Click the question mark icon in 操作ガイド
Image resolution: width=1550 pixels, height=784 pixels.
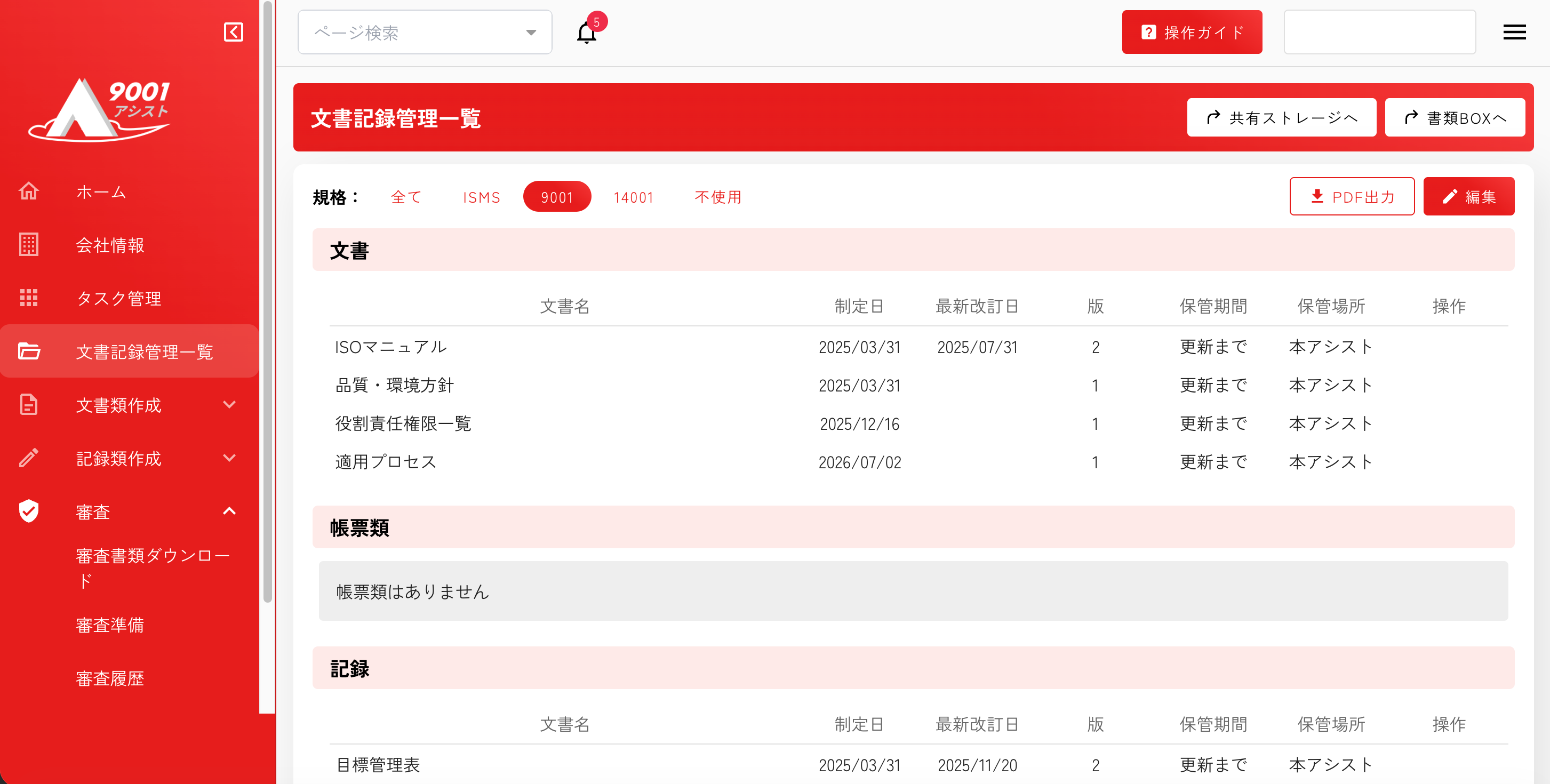[1148, 32]
